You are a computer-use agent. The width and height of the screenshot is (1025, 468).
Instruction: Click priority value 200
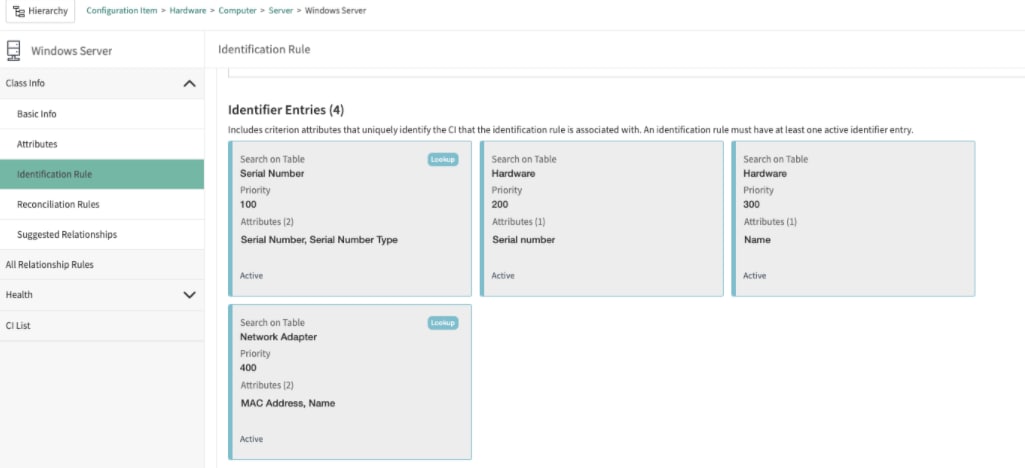click(x=500, y=205)
